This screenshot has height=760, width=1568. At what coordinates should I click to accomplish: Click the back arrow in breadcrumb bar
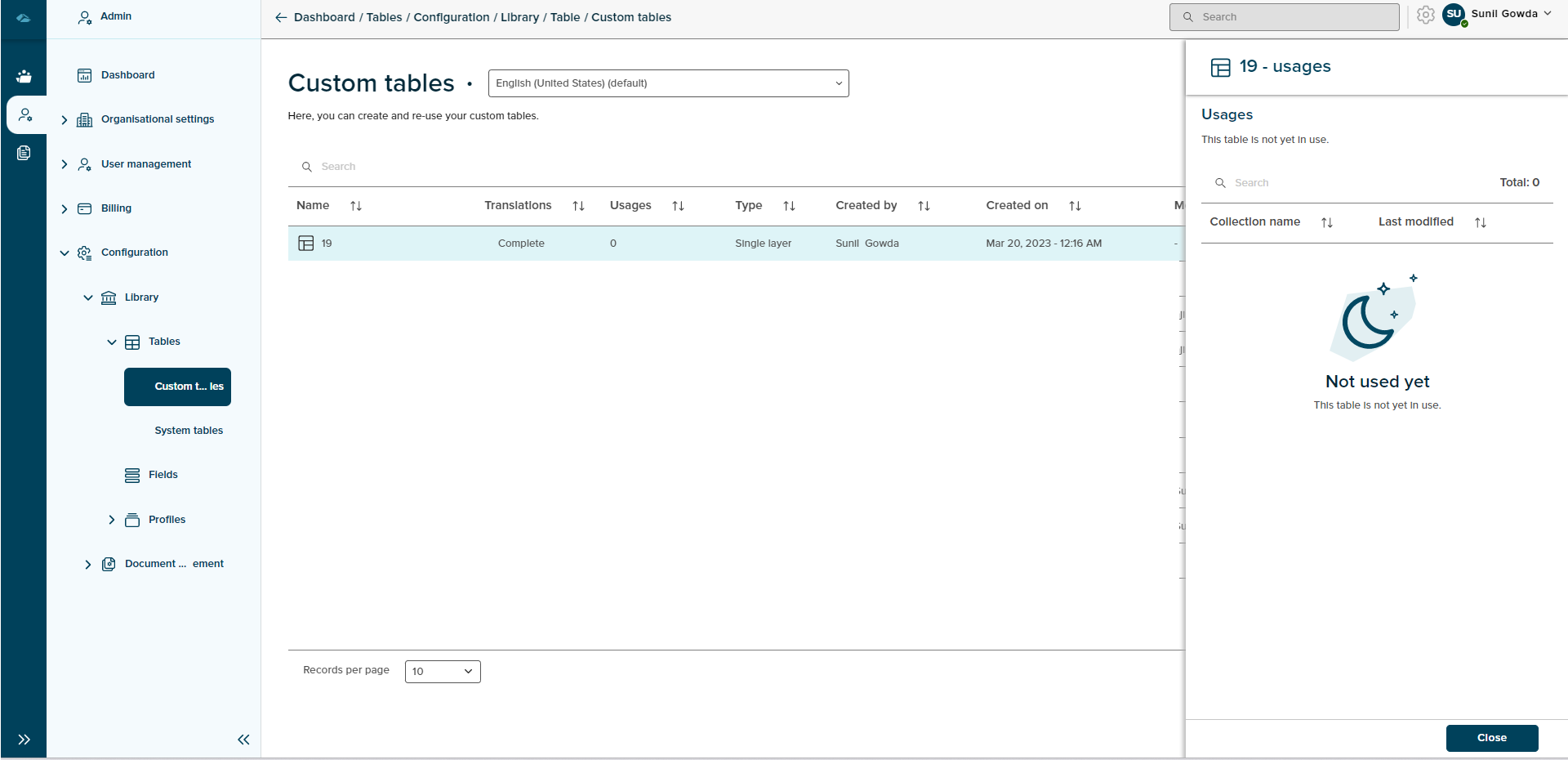click(281, 17)
